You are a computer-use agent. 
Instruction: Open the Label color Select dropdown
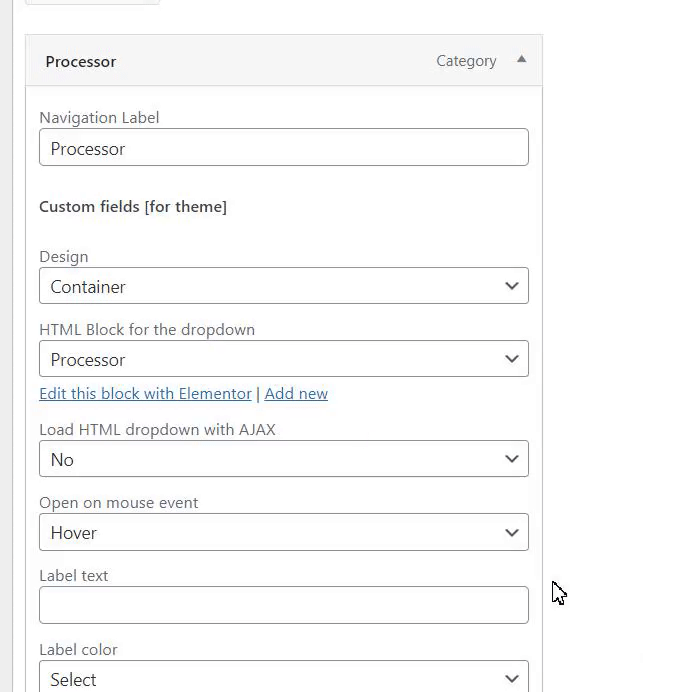click(x=270, y=678)
